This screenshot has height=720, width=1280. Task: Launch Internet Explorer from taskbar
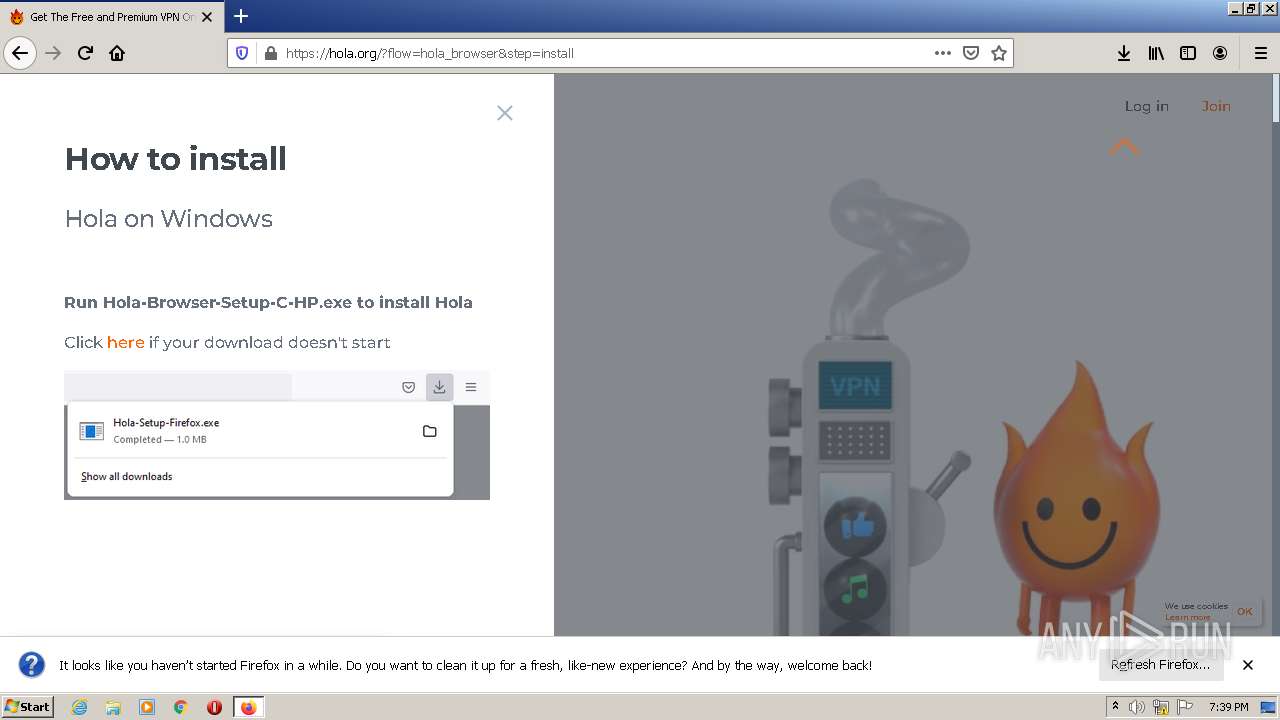[80, 707]
